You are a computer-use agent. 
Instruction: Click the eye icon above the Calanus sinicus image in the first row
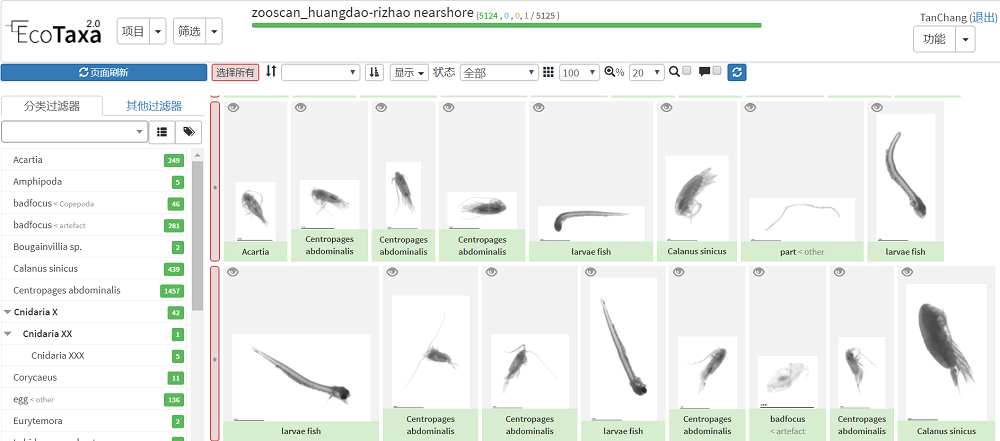click(x=667, y=108)
